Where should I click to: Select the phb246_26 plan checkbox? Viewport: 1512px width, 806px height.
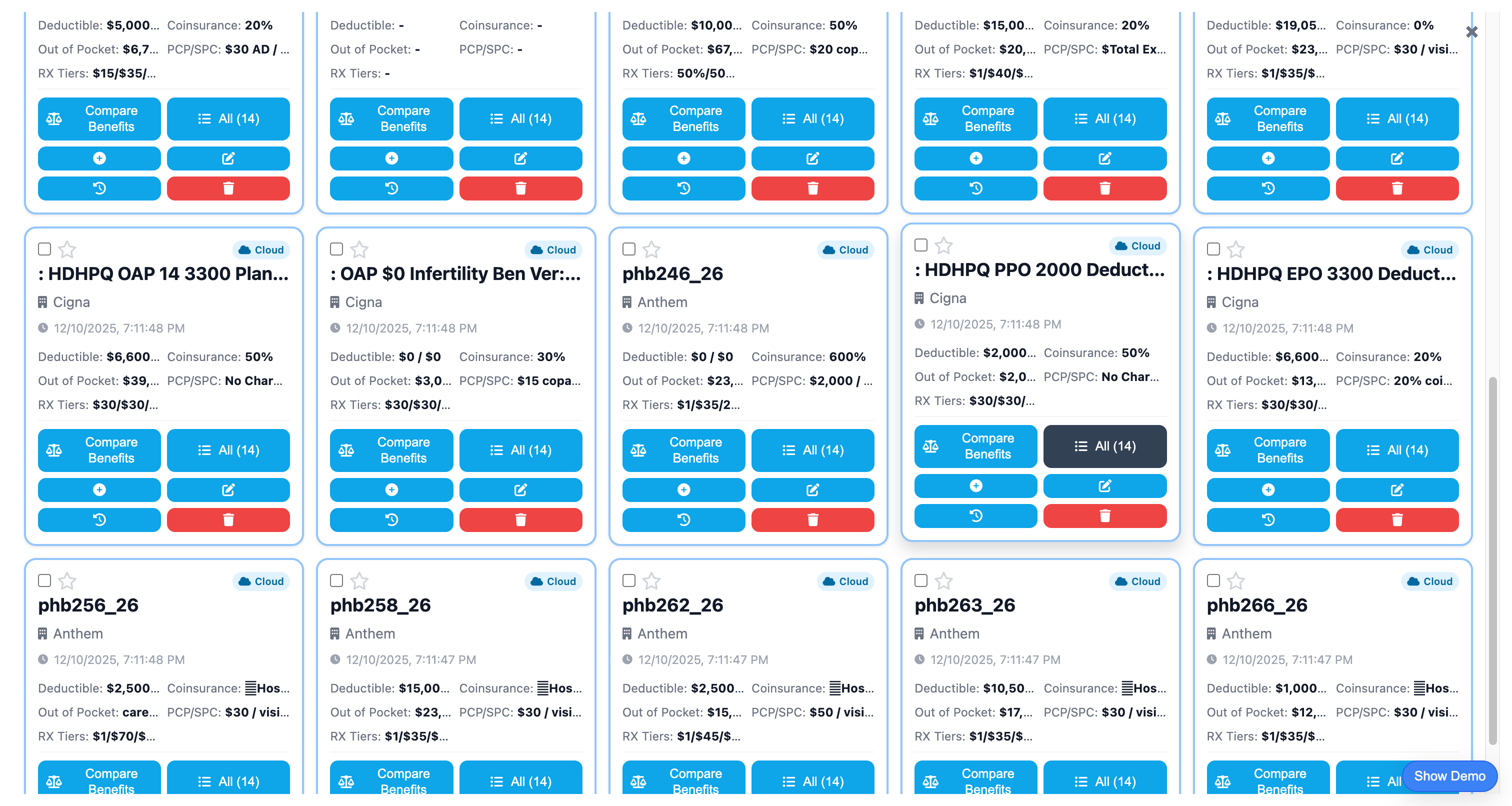coord(628,249)
